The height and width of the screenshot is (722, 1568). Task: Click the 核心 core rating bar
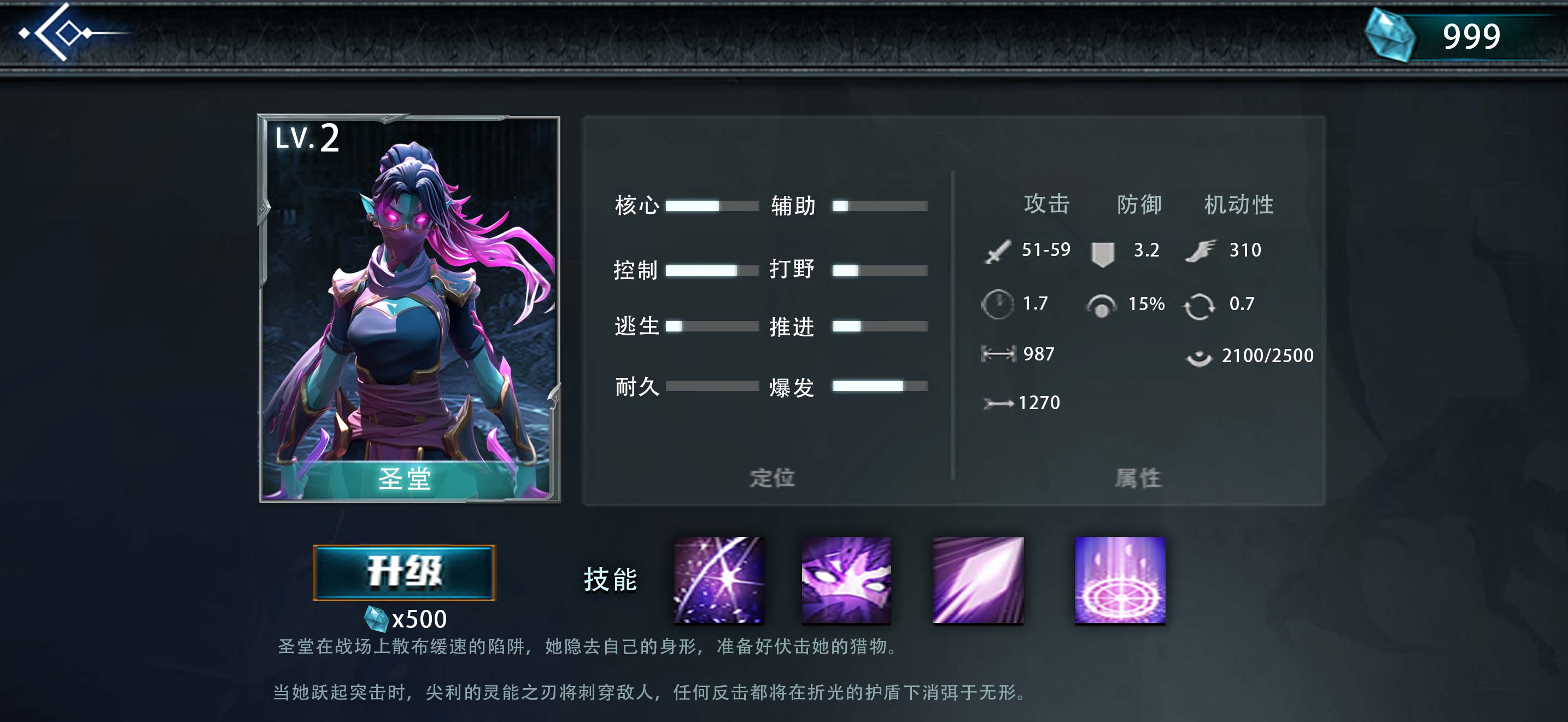[712, 206]
